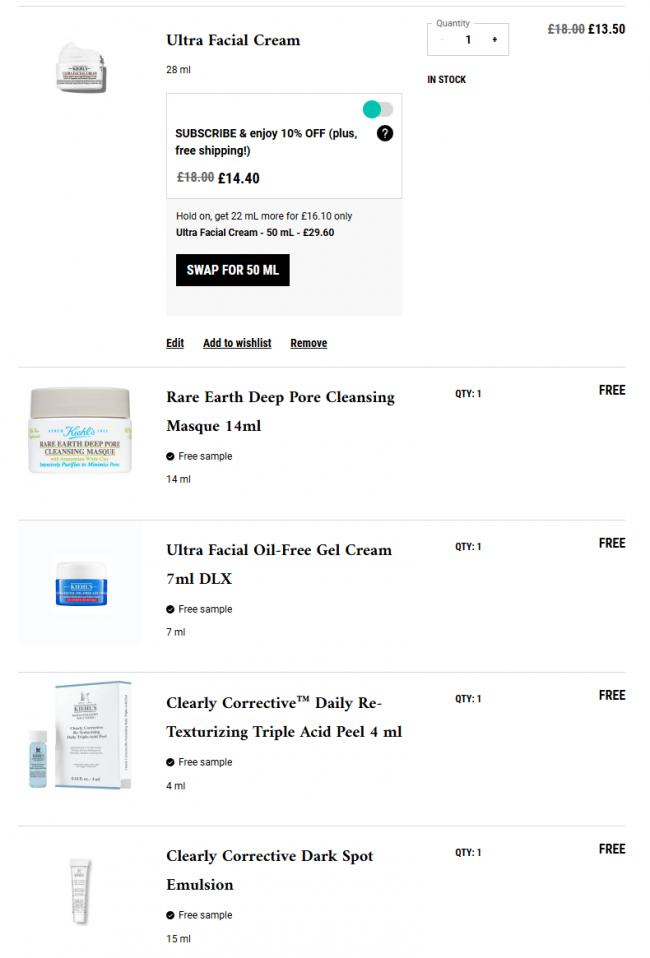Open Clearly Corrective Dark Spot Emulsion title

click(x=269, y=870)
